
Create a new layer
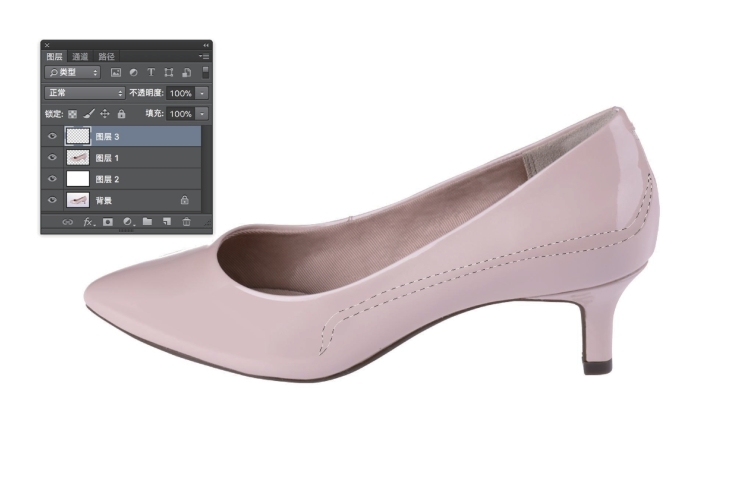coord(167,222)
